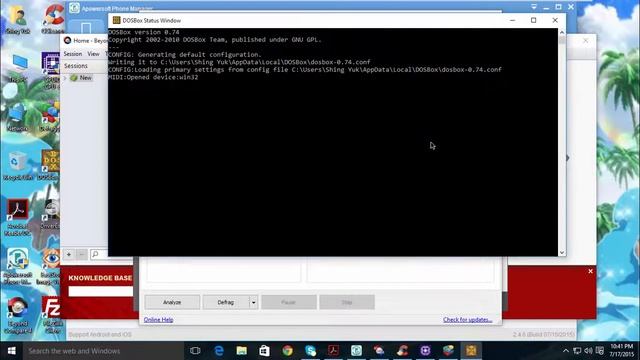Open Google Chrome from taskbar
The width and height of the screenshot is (640, 360).
pos(287,351)
